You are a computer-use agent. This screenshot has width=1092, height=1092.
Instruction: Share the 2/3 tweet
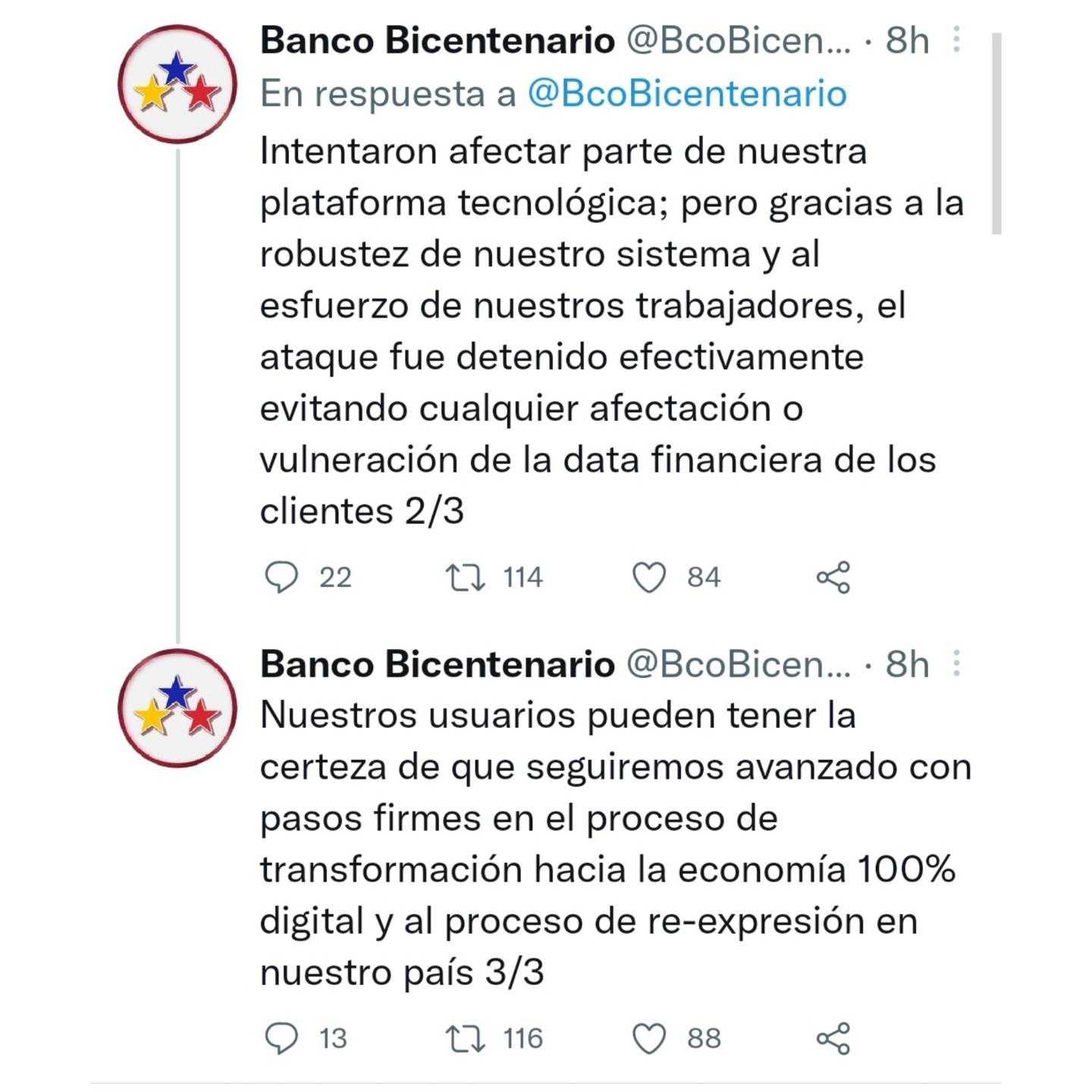833,578
